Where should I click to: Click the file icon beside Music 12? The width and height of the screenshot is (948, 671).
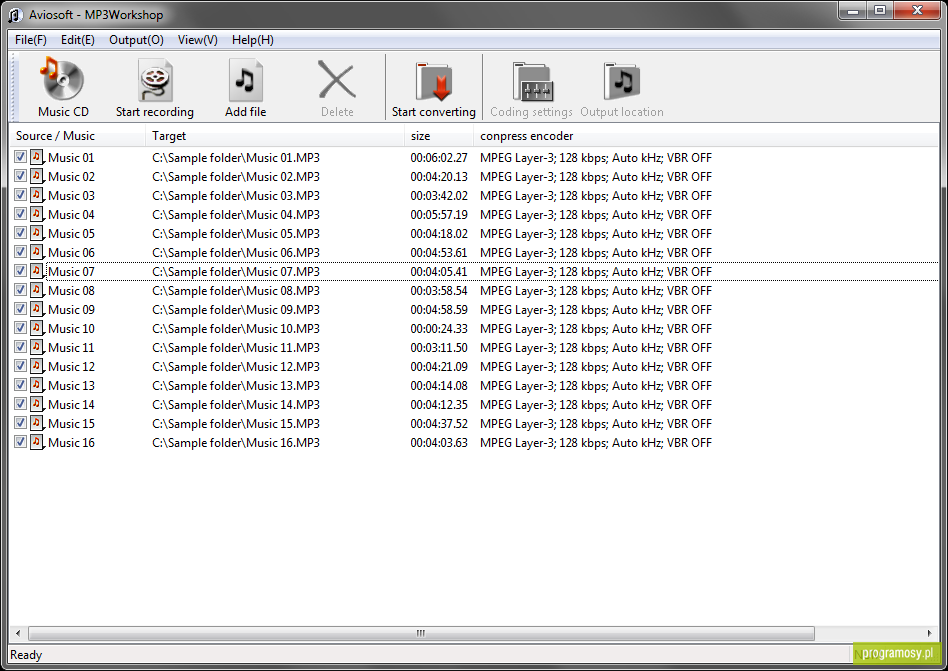pyautogui.click(x=37, y=366)
